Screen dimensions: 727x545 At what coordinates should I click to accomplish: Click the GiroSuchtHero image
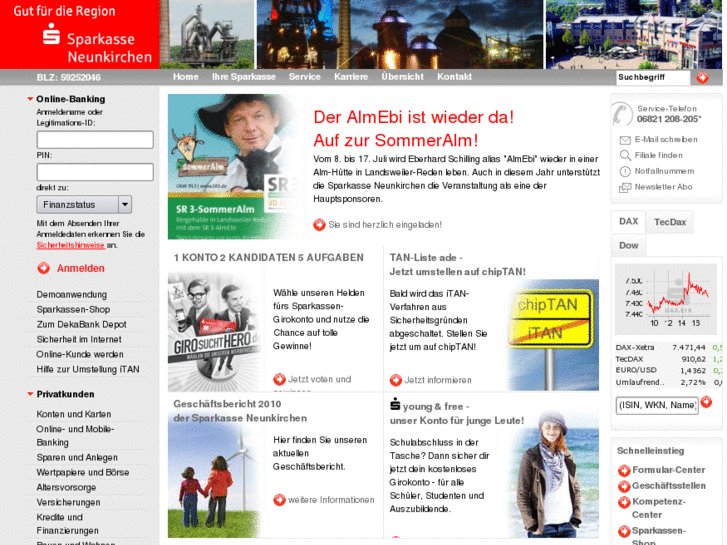[216, 332]
